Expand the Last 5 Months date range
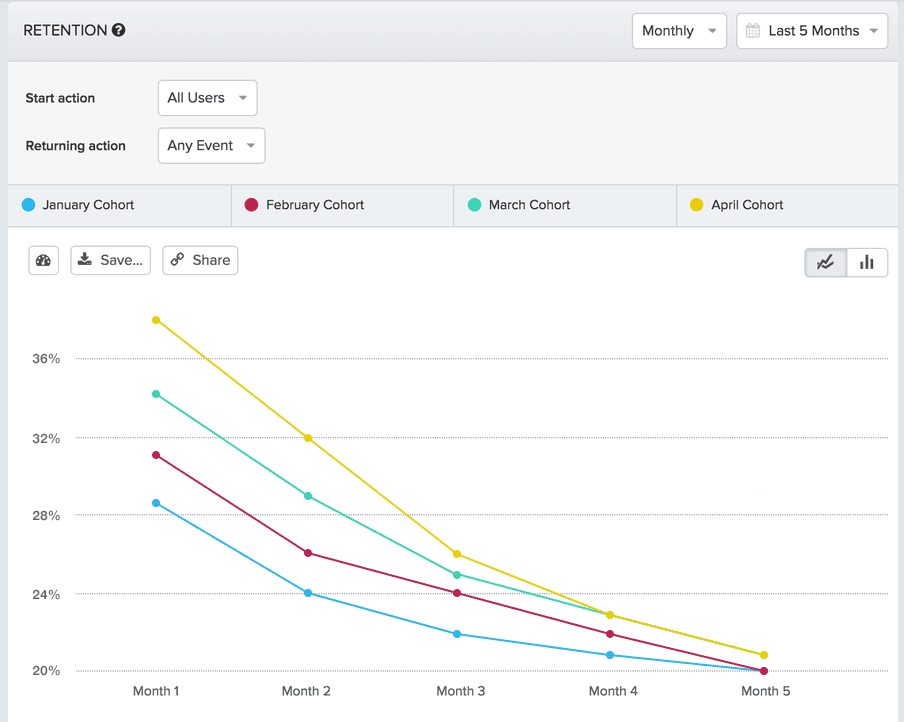The height and width of the screenshot is (722, 904). click(812, 31)
